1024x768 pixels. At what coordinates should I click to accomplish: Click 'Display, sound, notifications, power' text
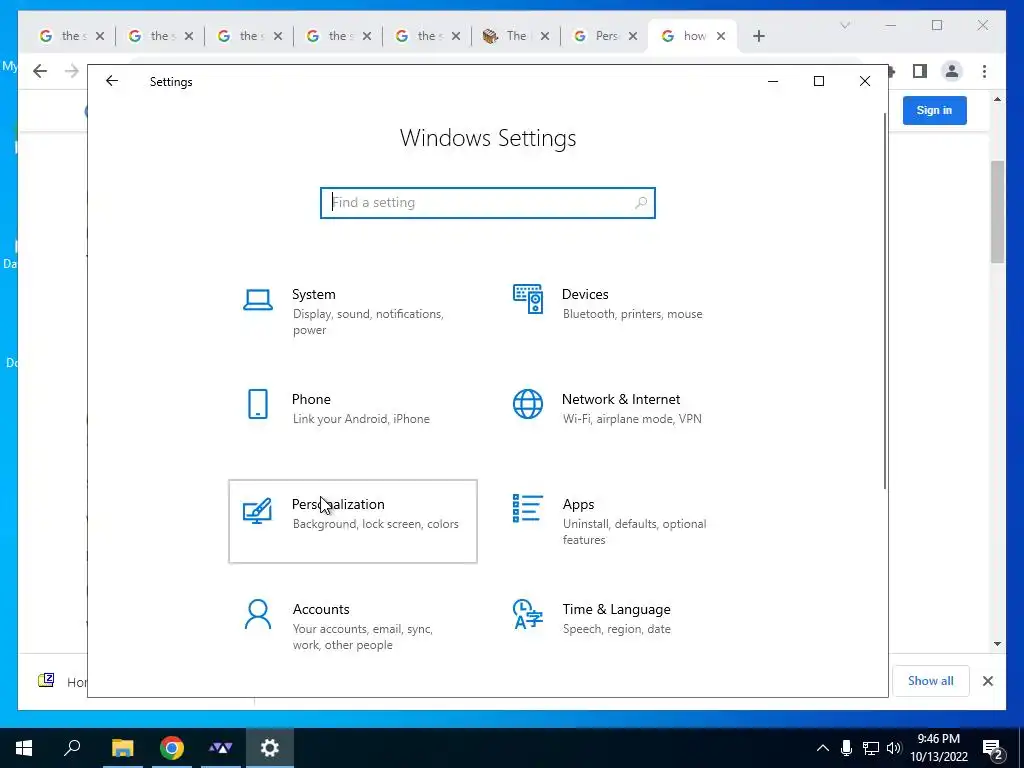coord(368,322)
